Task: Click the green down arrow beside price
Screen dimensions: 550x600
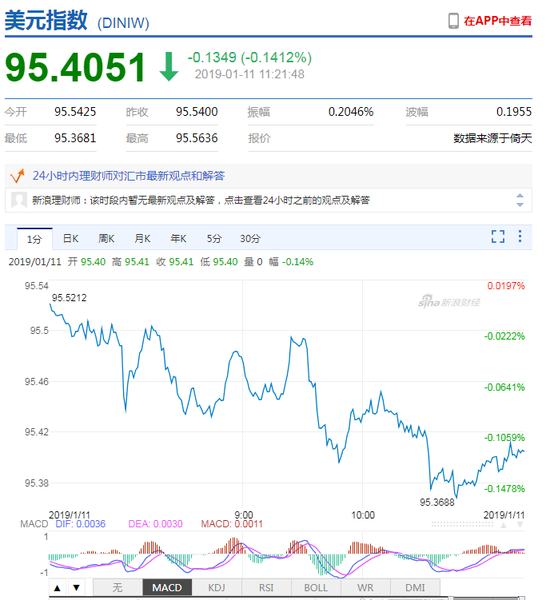Action: [168, 67]
